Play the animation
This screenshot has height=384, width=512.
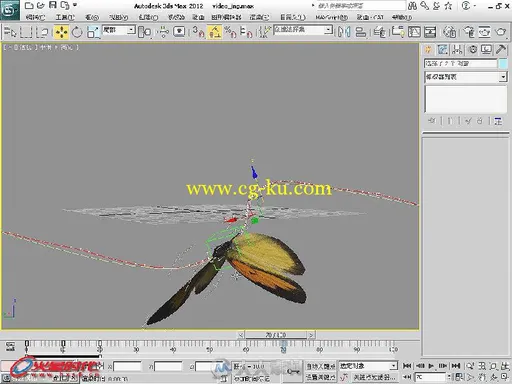[431, 366]
